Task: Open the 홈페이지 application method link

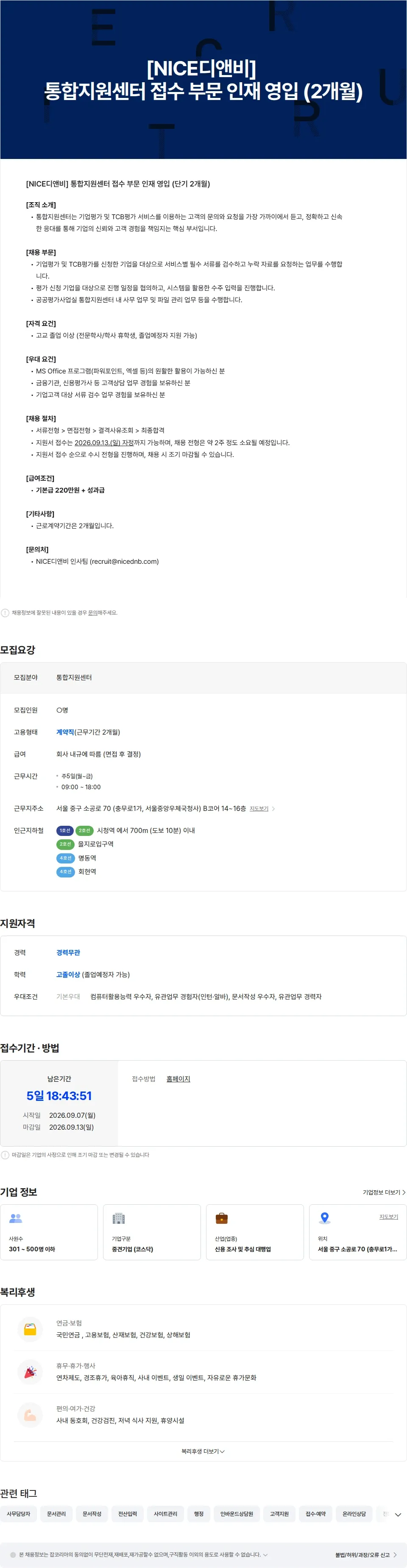Action: [178, 1078]
